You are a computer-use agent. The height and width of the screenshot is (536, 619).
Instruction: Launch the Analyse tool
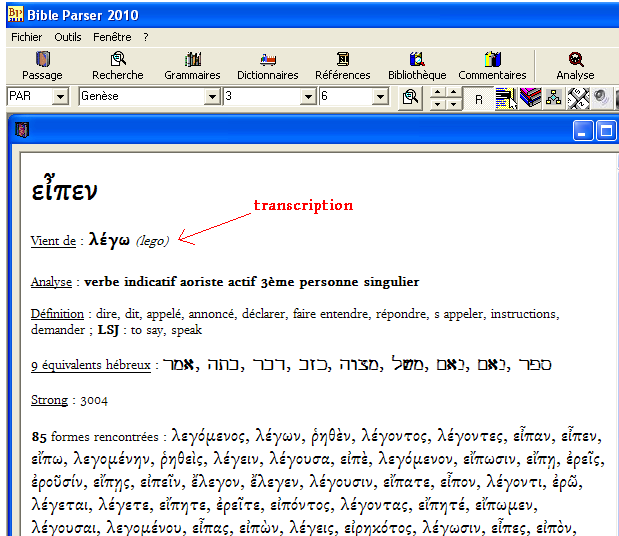coord(575,66)
